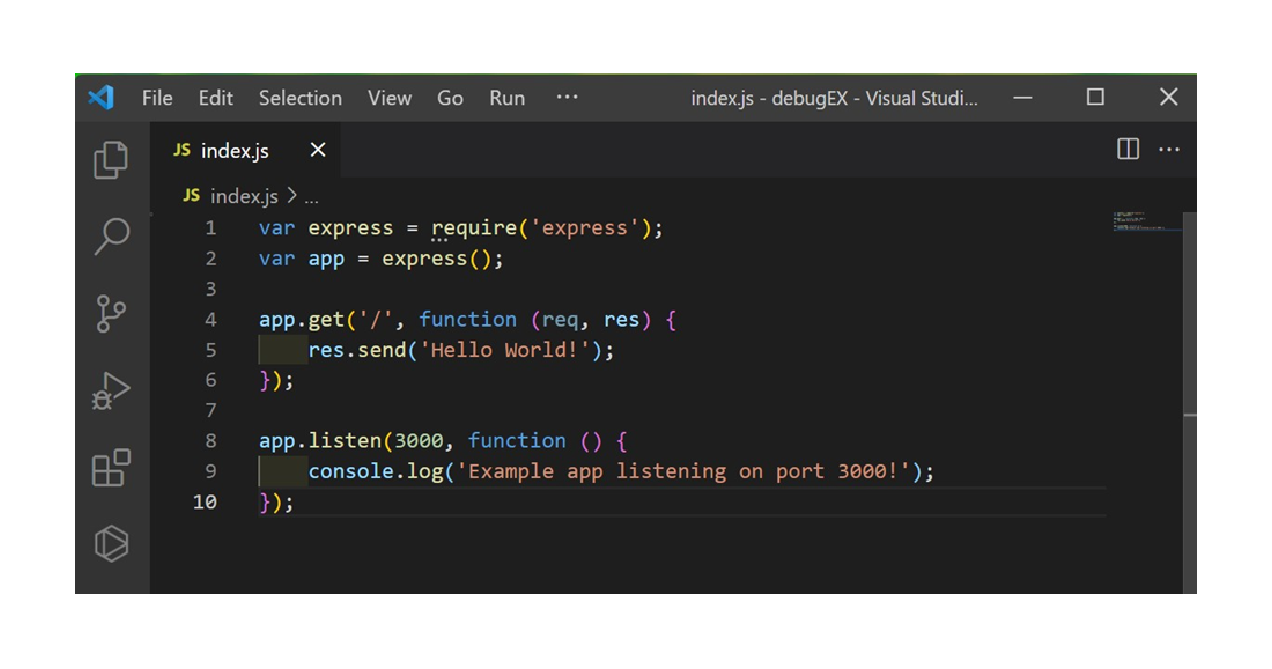Open the editor More Actions ellipsis menu

pyautogui.click(x=1169, y=148)
